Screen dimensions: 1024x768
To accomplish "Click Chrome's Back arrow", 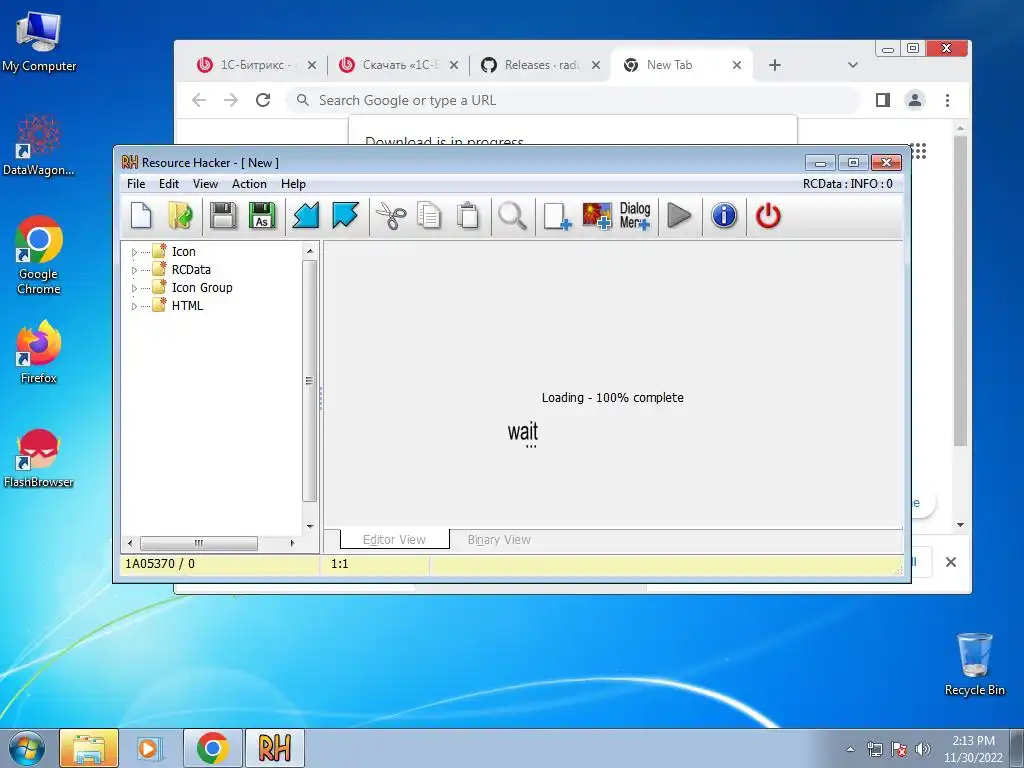I will point(199,100).
